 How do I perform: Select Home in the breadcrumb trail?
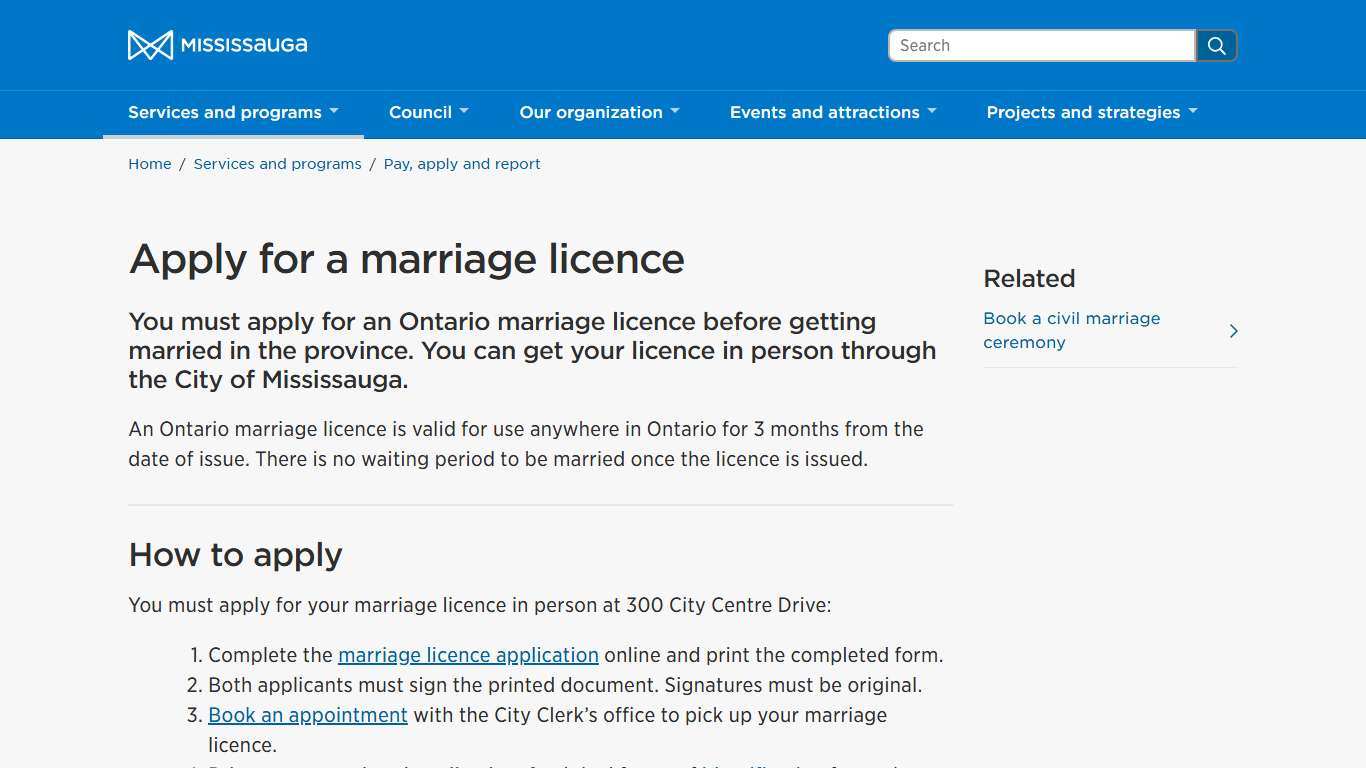pyautogui.click(x=149, y=163)
